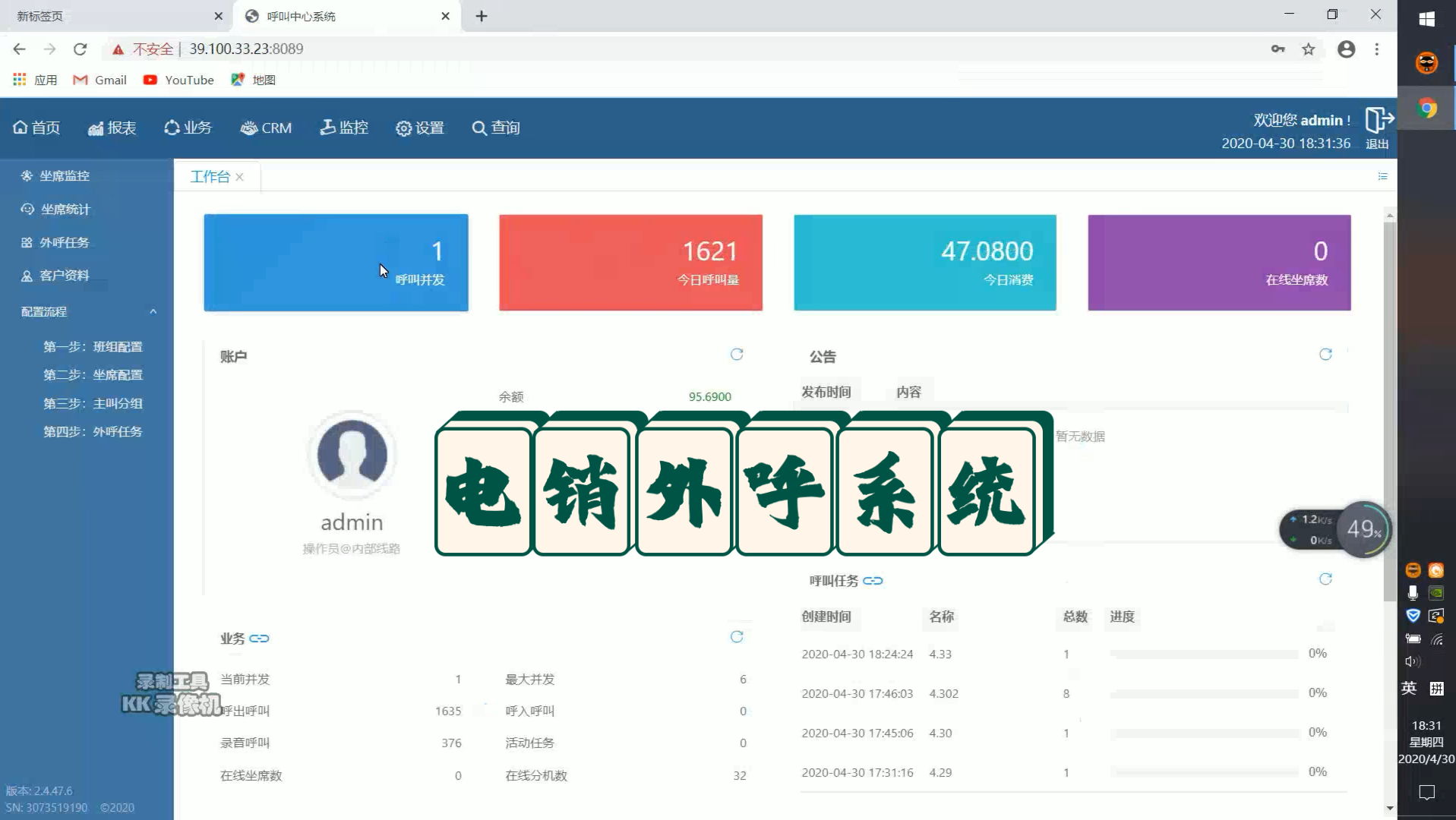Viewport: 1456px width, 820px height.
Task: Refresh the 账户 panel
Action: [737, 355]
